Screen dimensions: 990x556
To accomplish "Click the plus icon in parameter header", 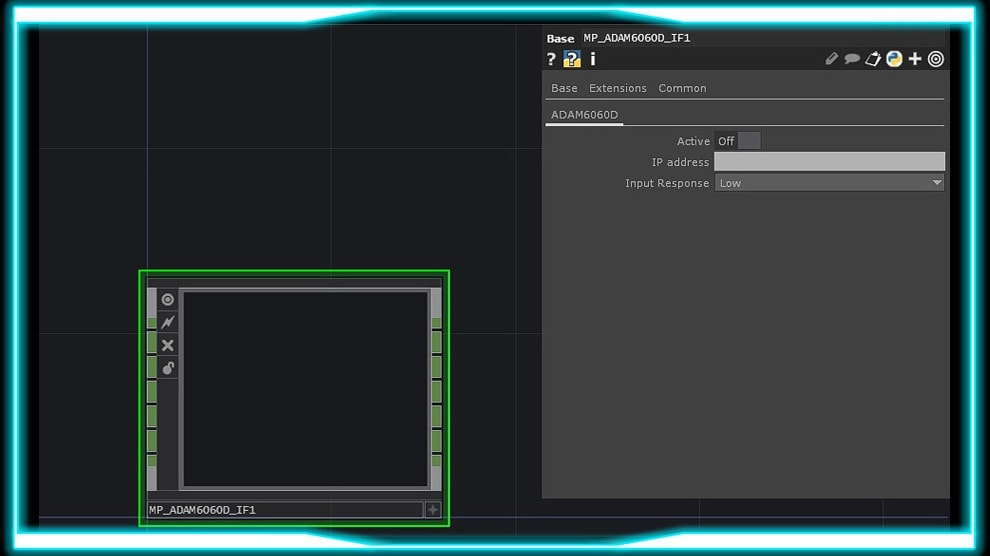I will [x=915, y=60].
